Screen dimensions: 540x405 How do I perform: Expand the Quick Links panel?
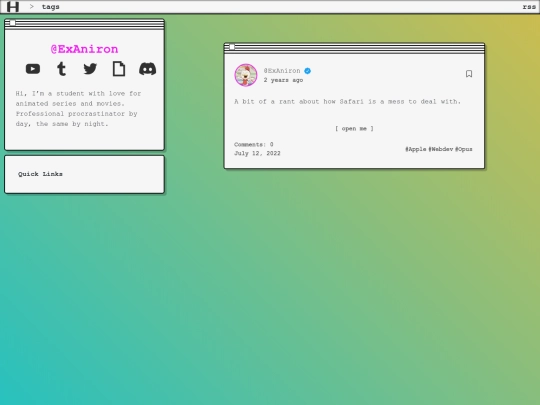40,174
